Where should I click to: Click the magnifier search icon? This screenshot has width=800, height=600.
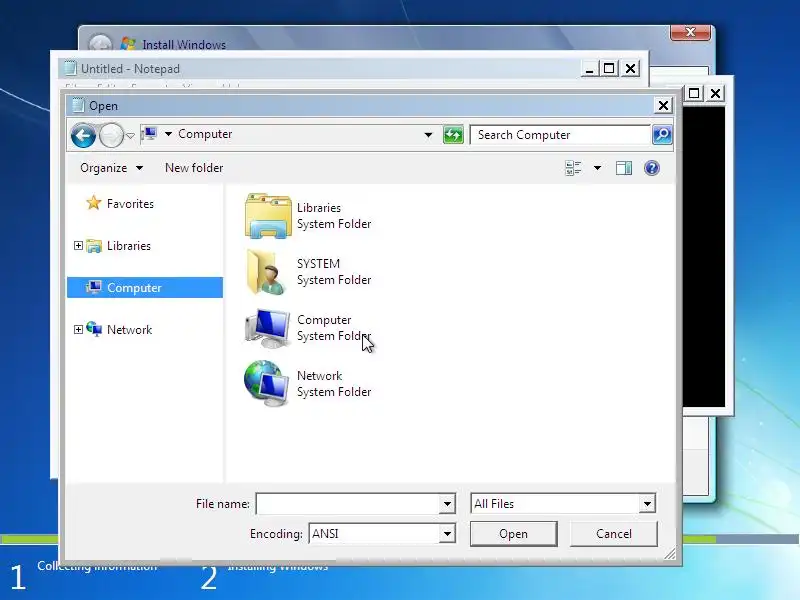662,135
